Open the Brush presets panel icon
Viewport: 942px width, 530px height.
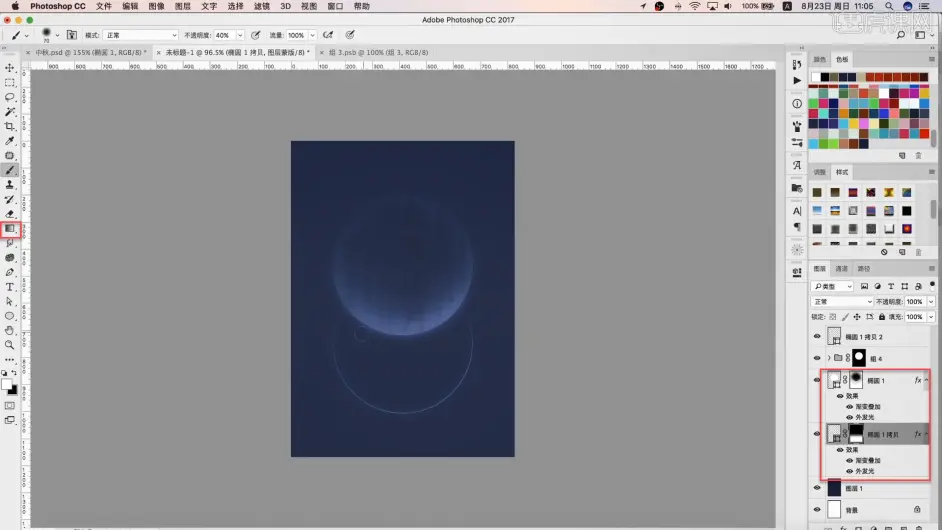click(797, 126)
